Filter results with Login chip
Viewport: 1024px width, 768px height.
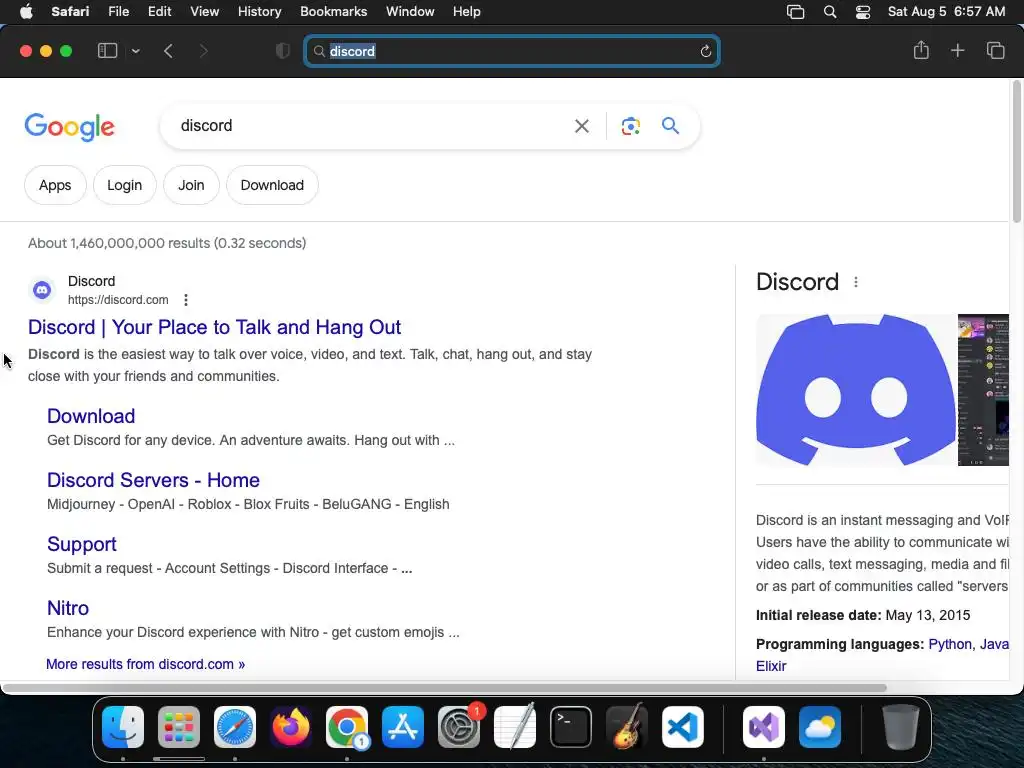pos(125,185)
